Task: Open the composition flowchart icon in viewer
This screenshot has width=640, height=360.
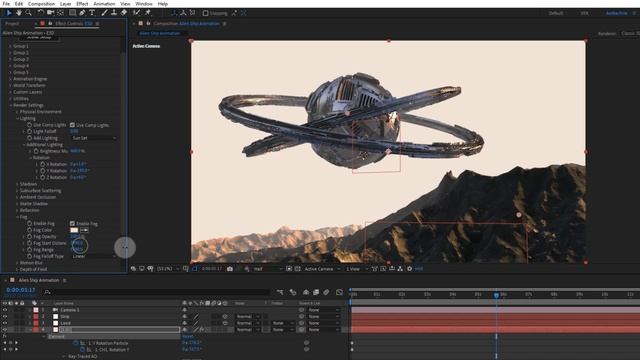Action: point(400,269)
